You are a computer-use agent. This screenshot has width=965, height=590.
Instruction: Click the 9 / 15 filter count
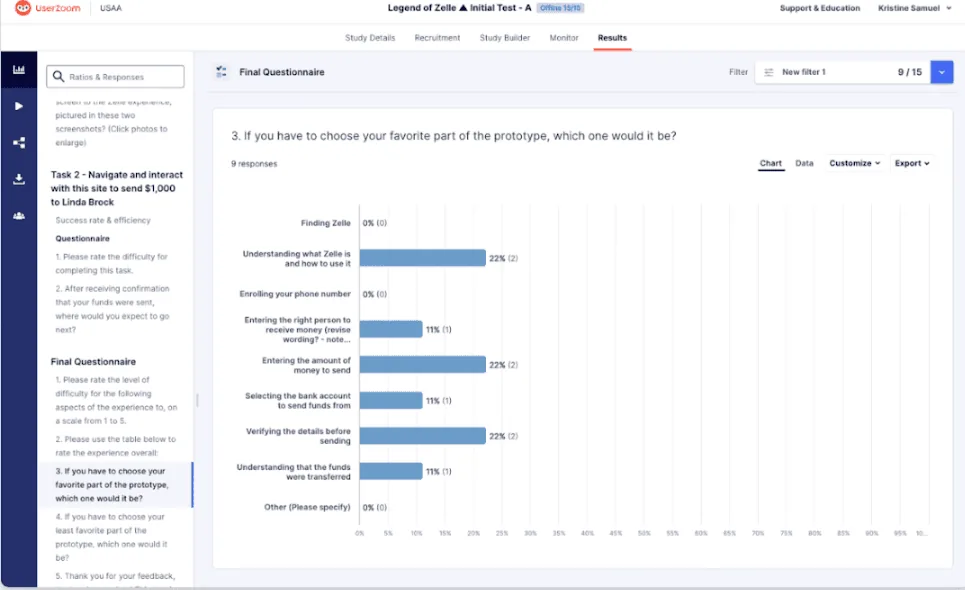click(910, 72)
